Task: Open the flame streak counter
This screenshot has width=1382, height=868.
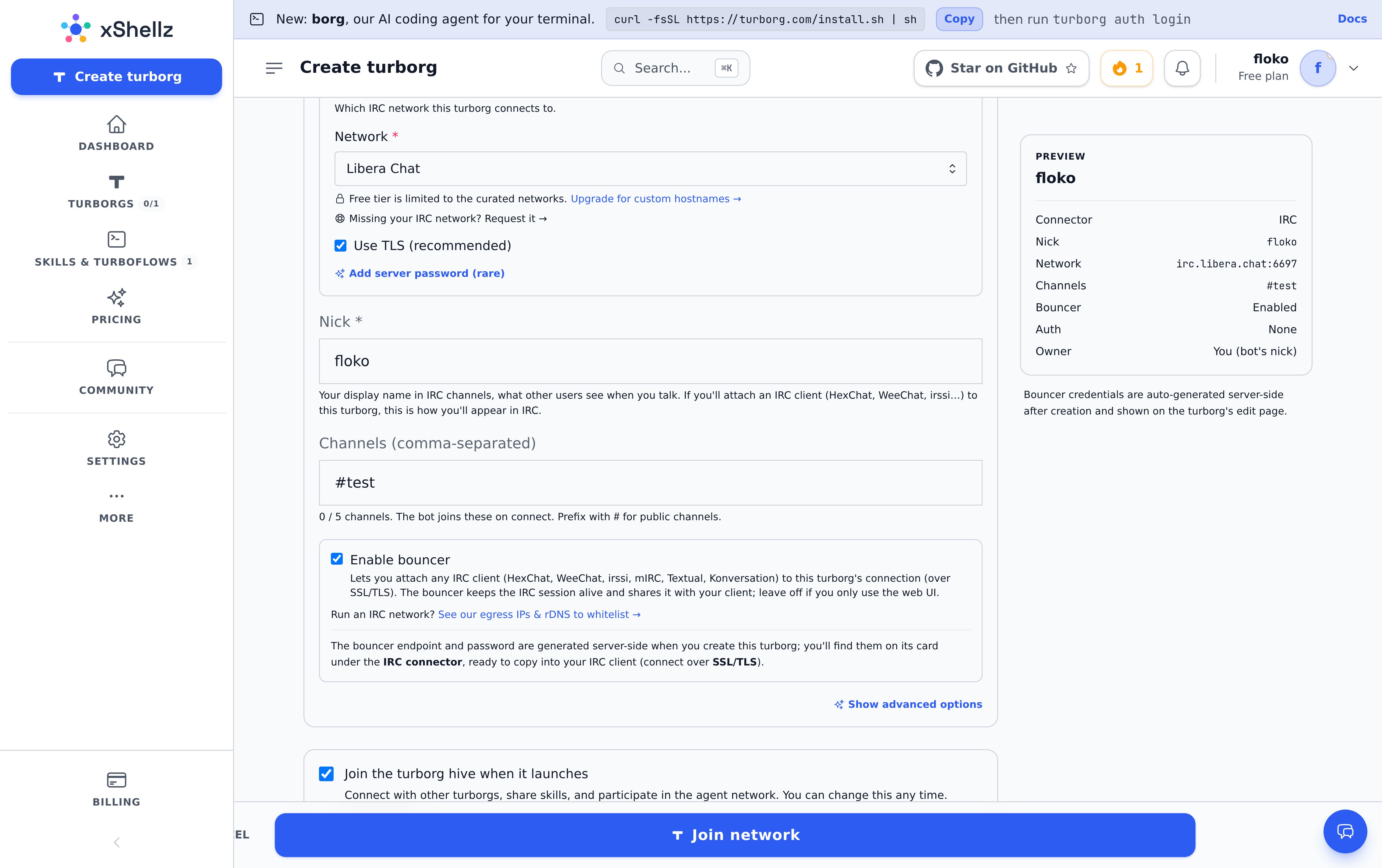Action: tap(1127, 68)
